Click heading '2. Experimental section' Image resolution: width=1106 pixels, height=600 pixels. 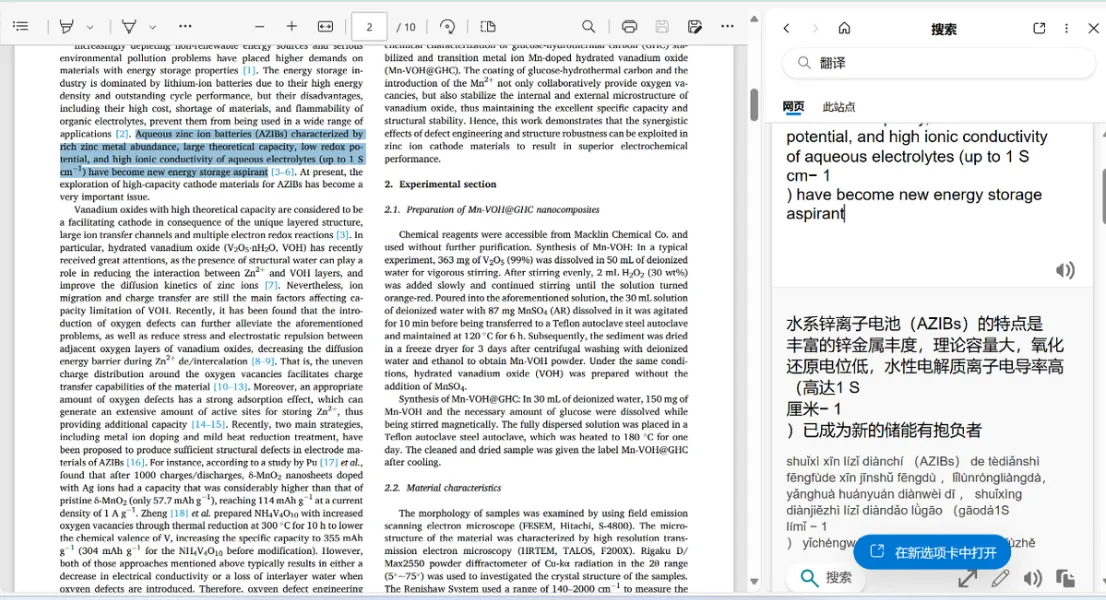point(441,184)
